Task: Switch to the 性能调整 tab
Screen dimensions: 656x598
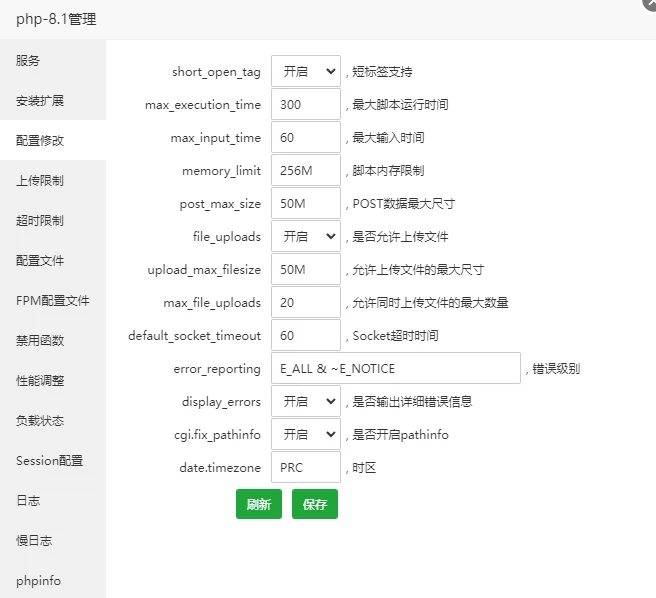Action: (53, 380)
